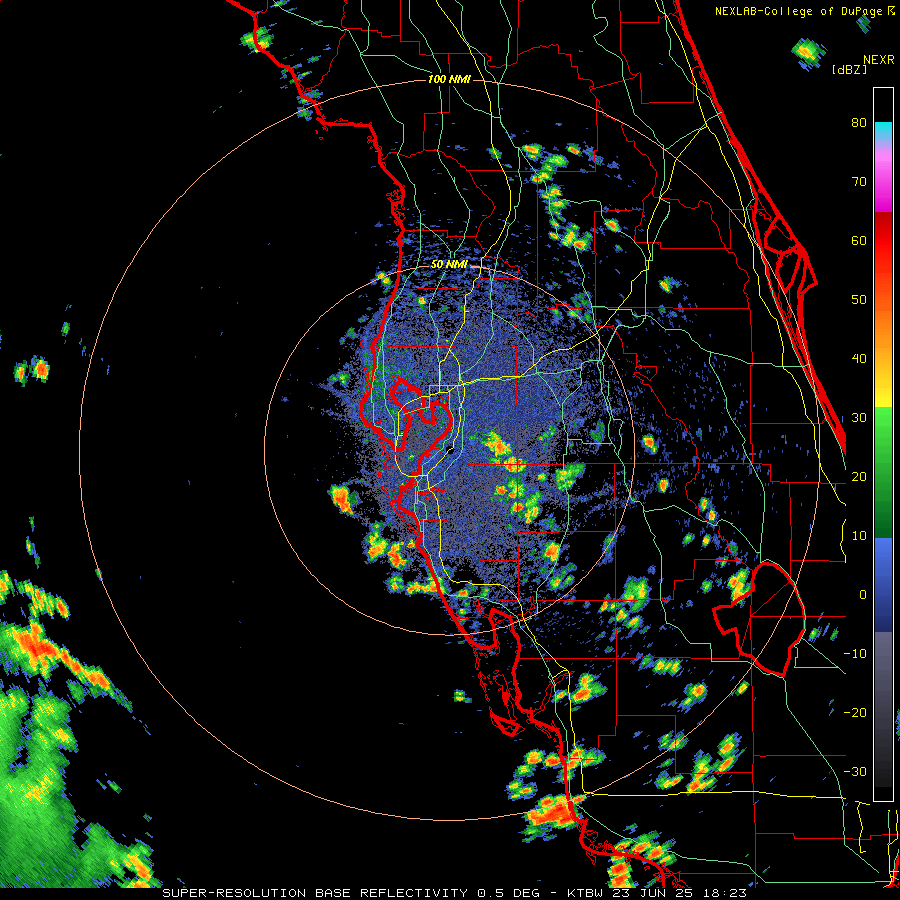Click the 0.5 DEG elevation text in caption
The width and height of the screenshot is (900, 900).
pyautogui.click(x=508, y=893)
